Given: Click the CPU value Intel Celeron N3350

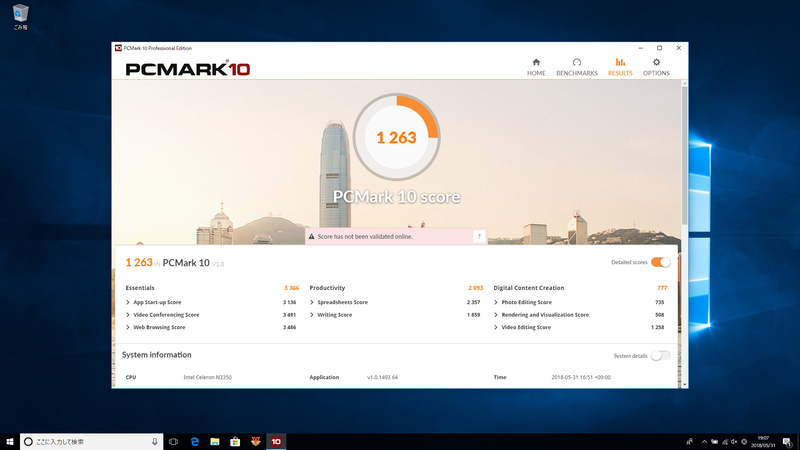Looking at the screenshot, I should pos(207,377).
